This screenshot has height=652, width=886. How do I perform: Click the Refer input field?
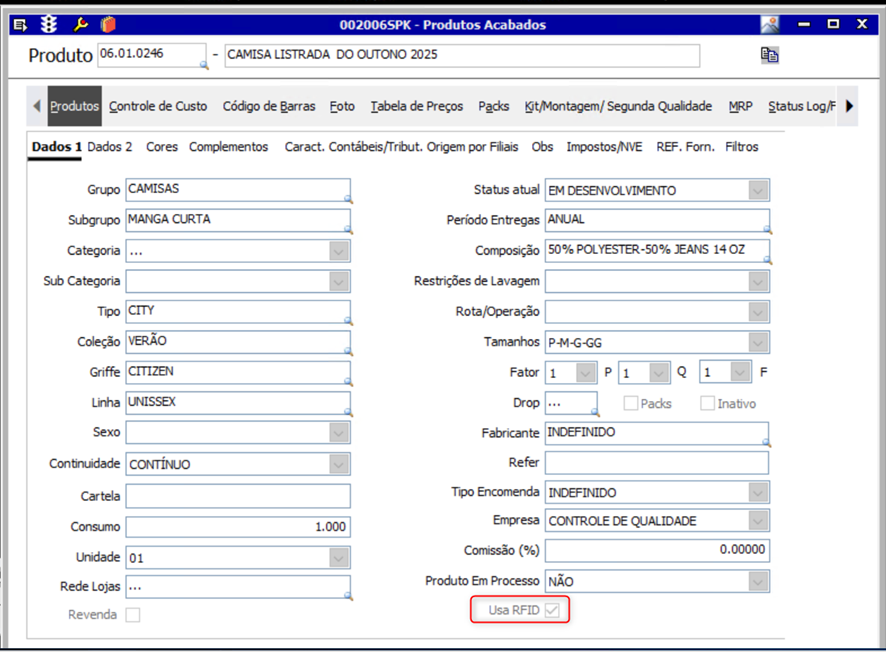[x=657, y=463]
